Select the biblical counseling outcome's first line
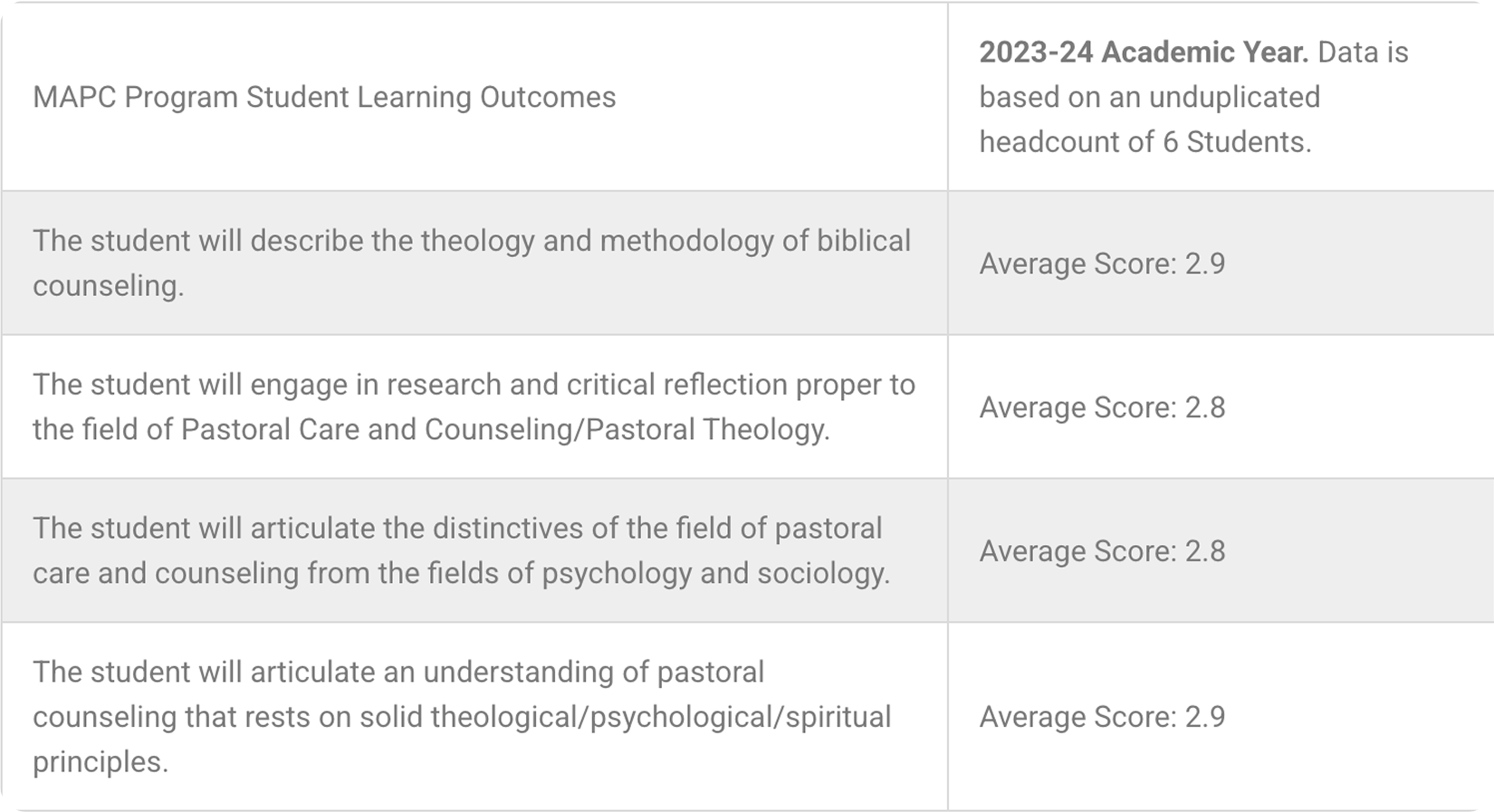Image resolution: width=1494 pixels, height=812 pixels. 471,241
